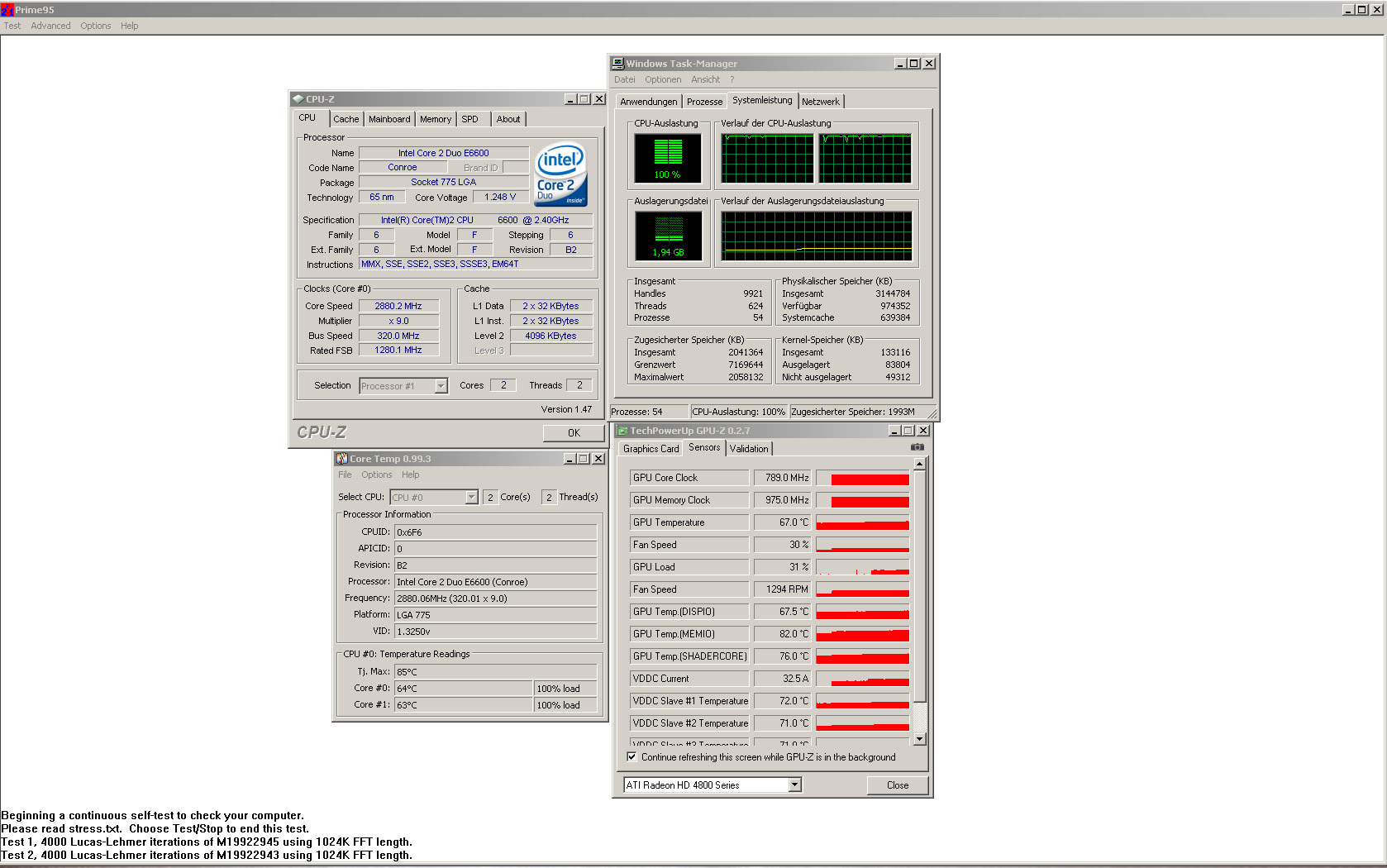Click the Close button in GPU-Z
1387x868 pixels.
[898, 785]
